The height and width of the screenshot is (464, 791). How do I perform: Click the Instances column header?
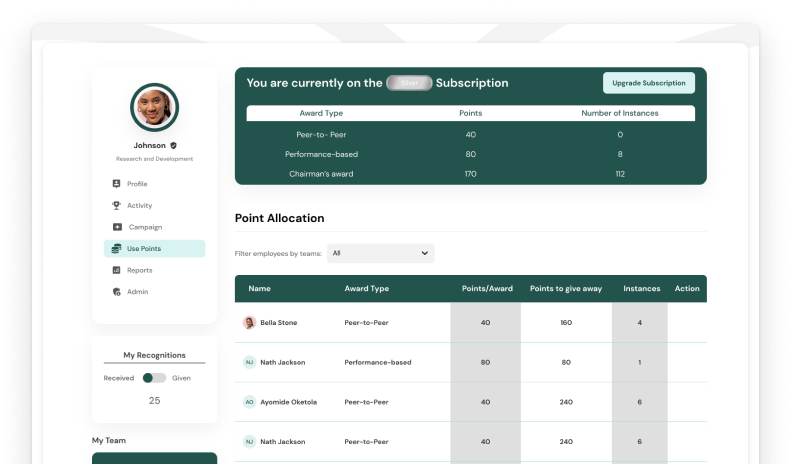pos(641,289)
